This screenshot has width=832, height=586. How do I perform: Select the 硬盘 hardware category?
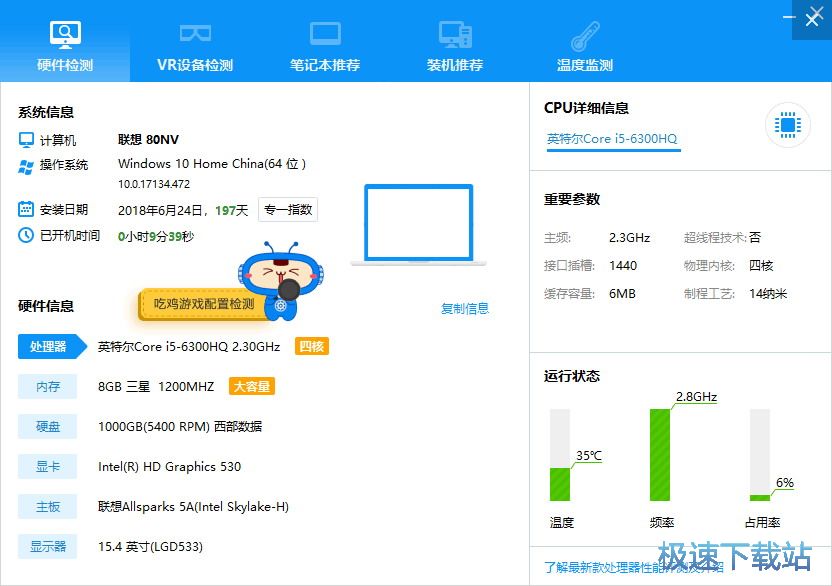[47, 426]
